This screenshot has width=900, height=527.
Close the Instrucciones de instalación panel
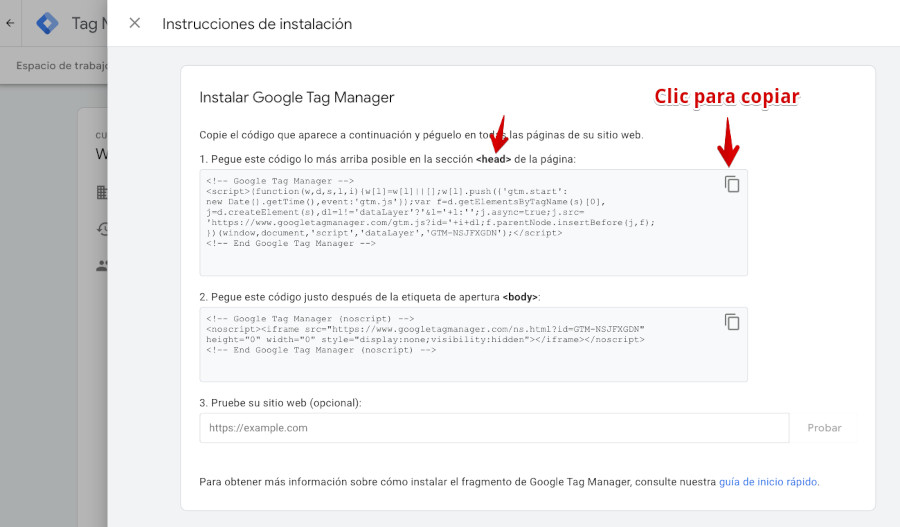click(x=135, y=23)
